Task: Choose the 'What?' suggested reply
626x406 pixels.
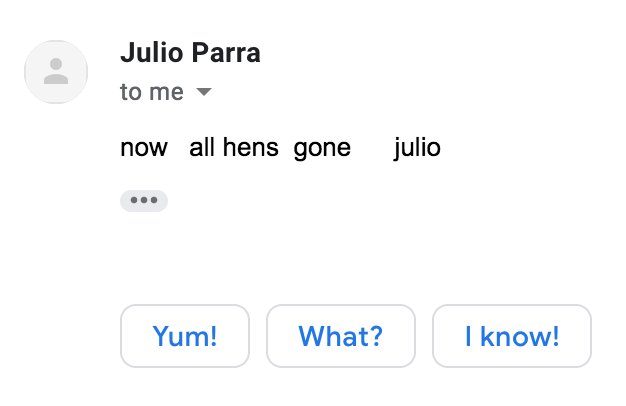Action: [x=341, y=336]
